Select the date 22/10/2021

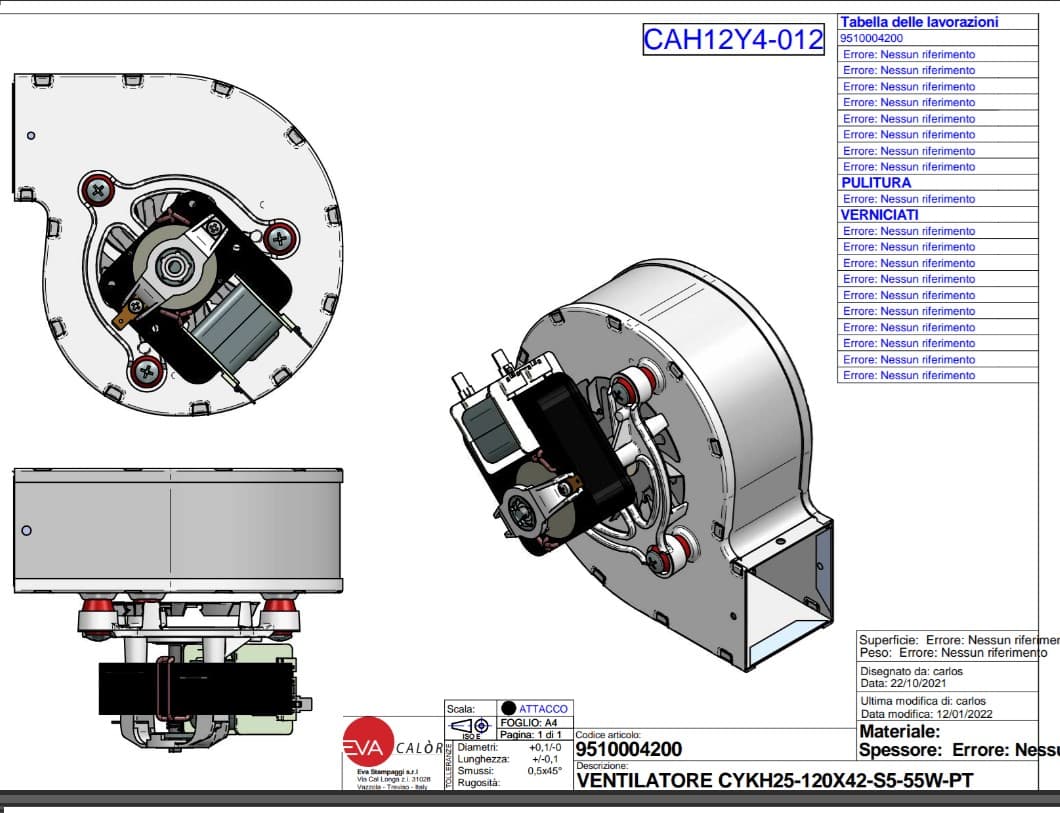918,683
